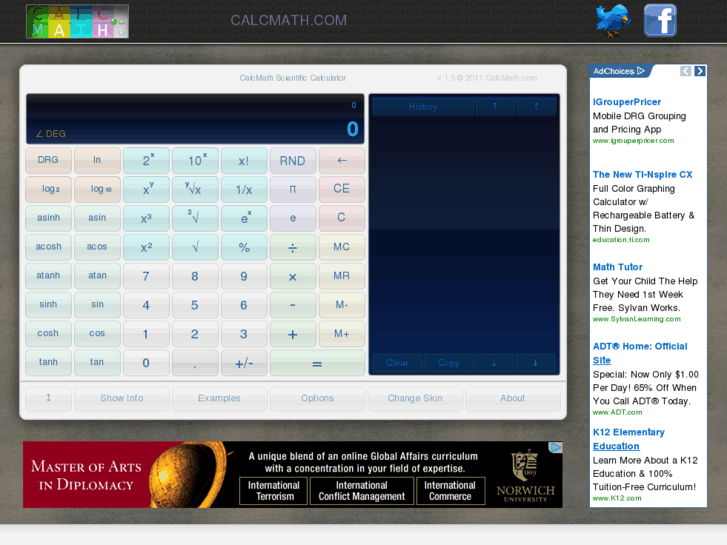
Task: Click the Copy history button
Action: click(x=448, y=363)
